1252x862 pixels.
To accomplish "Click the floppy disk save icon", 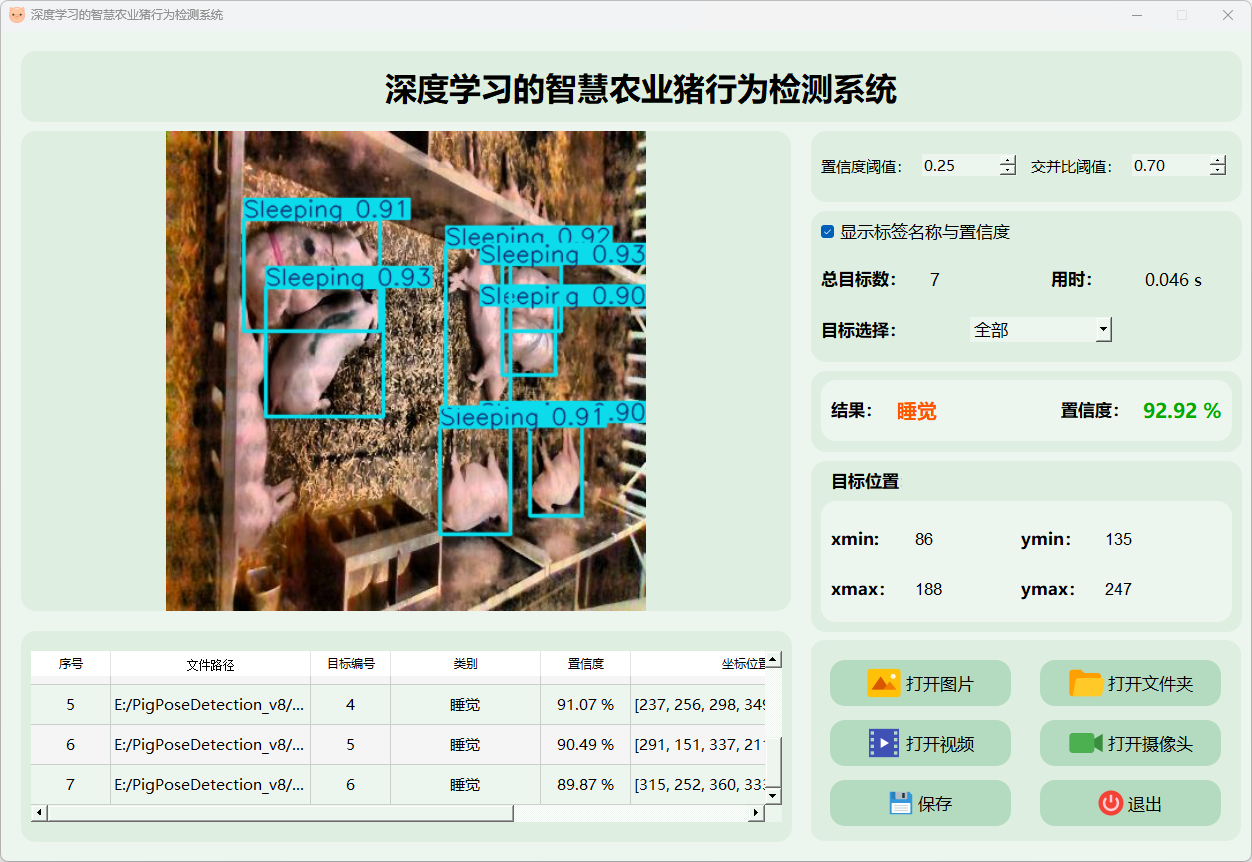I will pyautogui.click(x=900, y=803).
